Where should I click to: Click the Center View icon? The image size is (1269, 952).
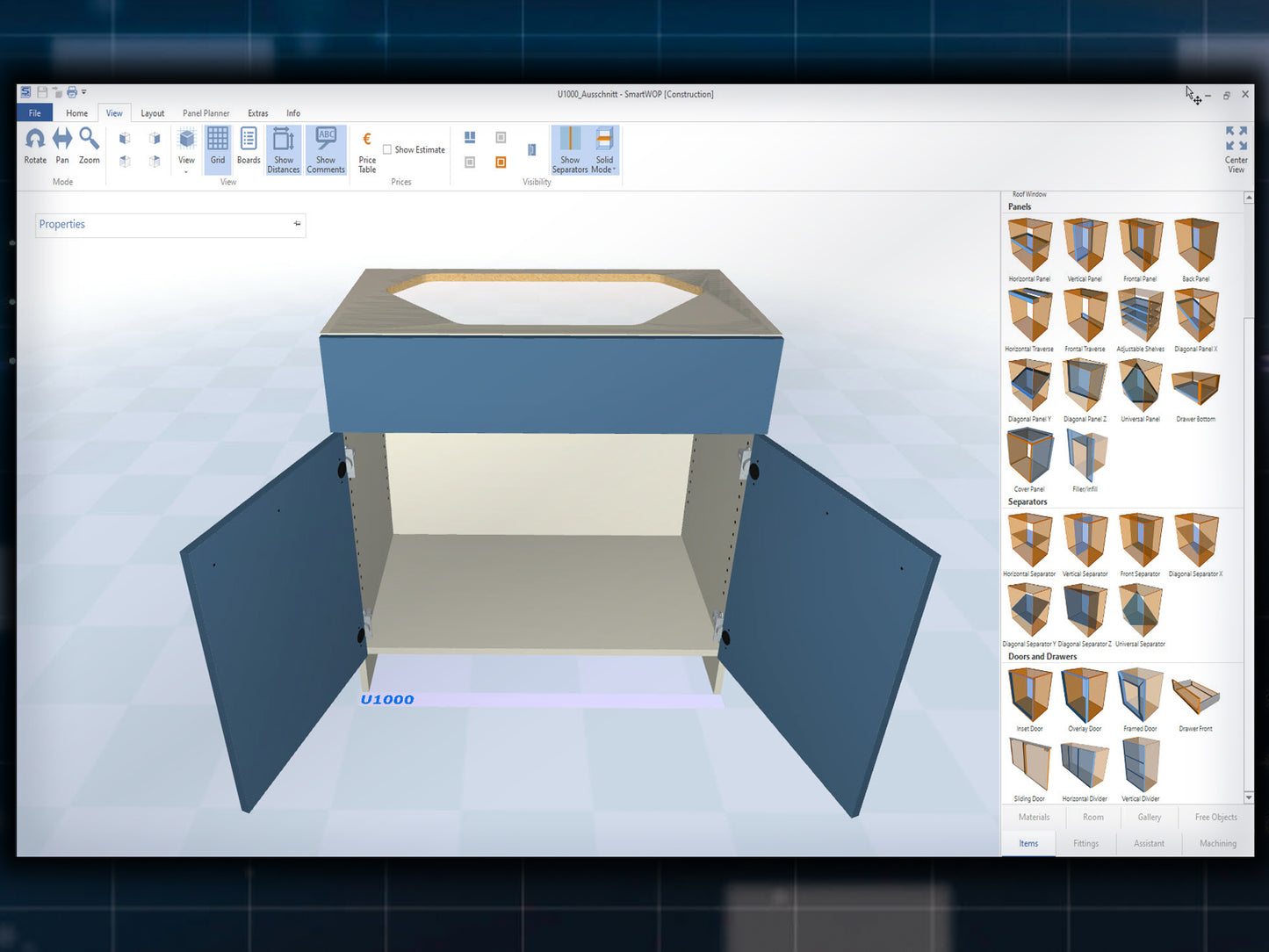1236,148
